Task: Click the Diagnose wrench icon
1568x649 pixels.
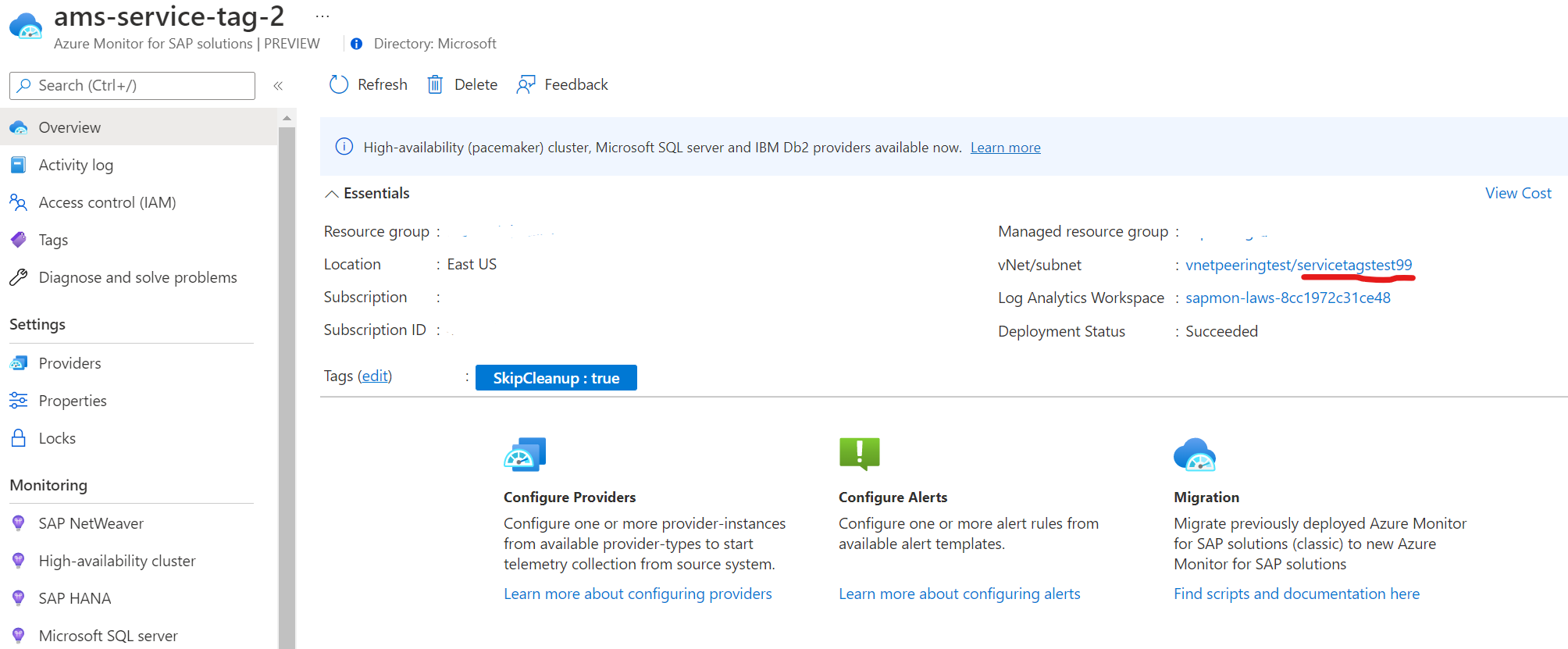Action: 19,277
